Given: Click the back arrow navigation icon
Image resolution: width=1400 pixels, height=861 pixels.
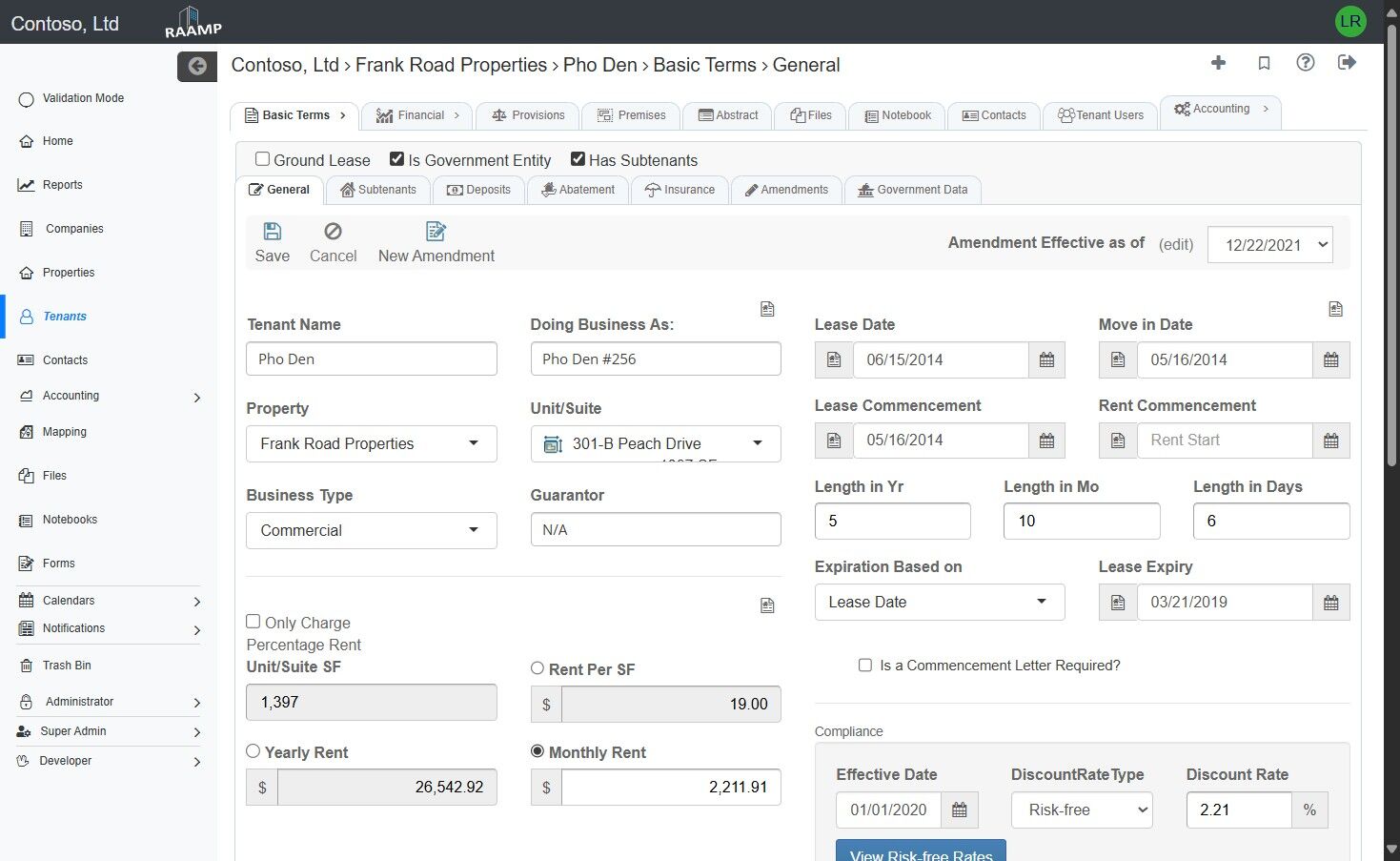Looking at the screenshot, I should 197,66.
